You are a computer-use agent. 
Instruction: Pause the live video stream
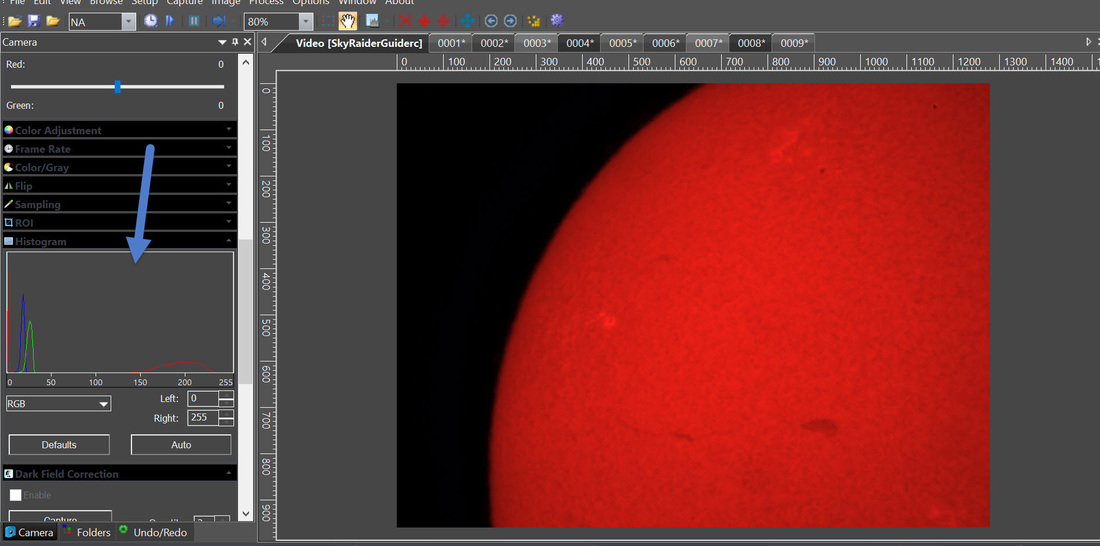(194, 21)
